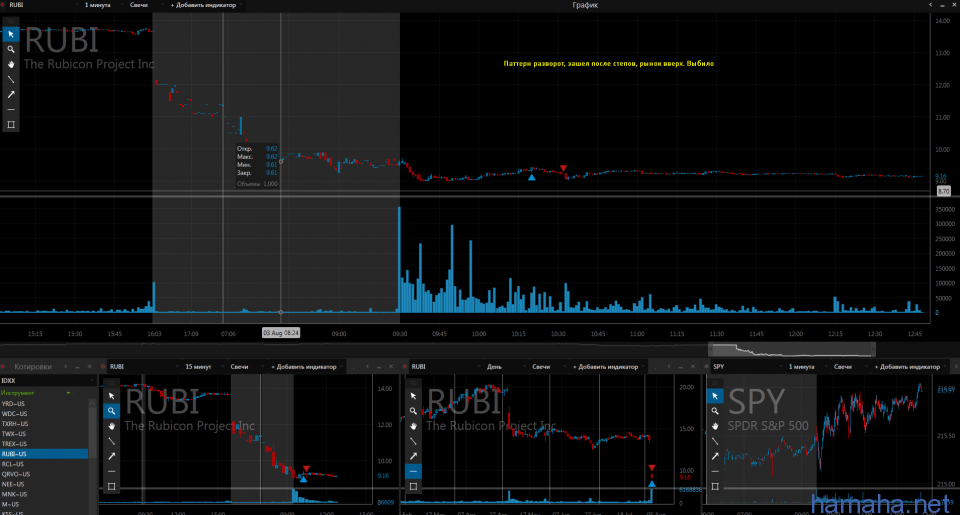Image resolution: width=960 pixels, height=515 pixels.
Task: Open '1 минута' timeframe dropdown in main chart
Action: click(x=102, y=5)
